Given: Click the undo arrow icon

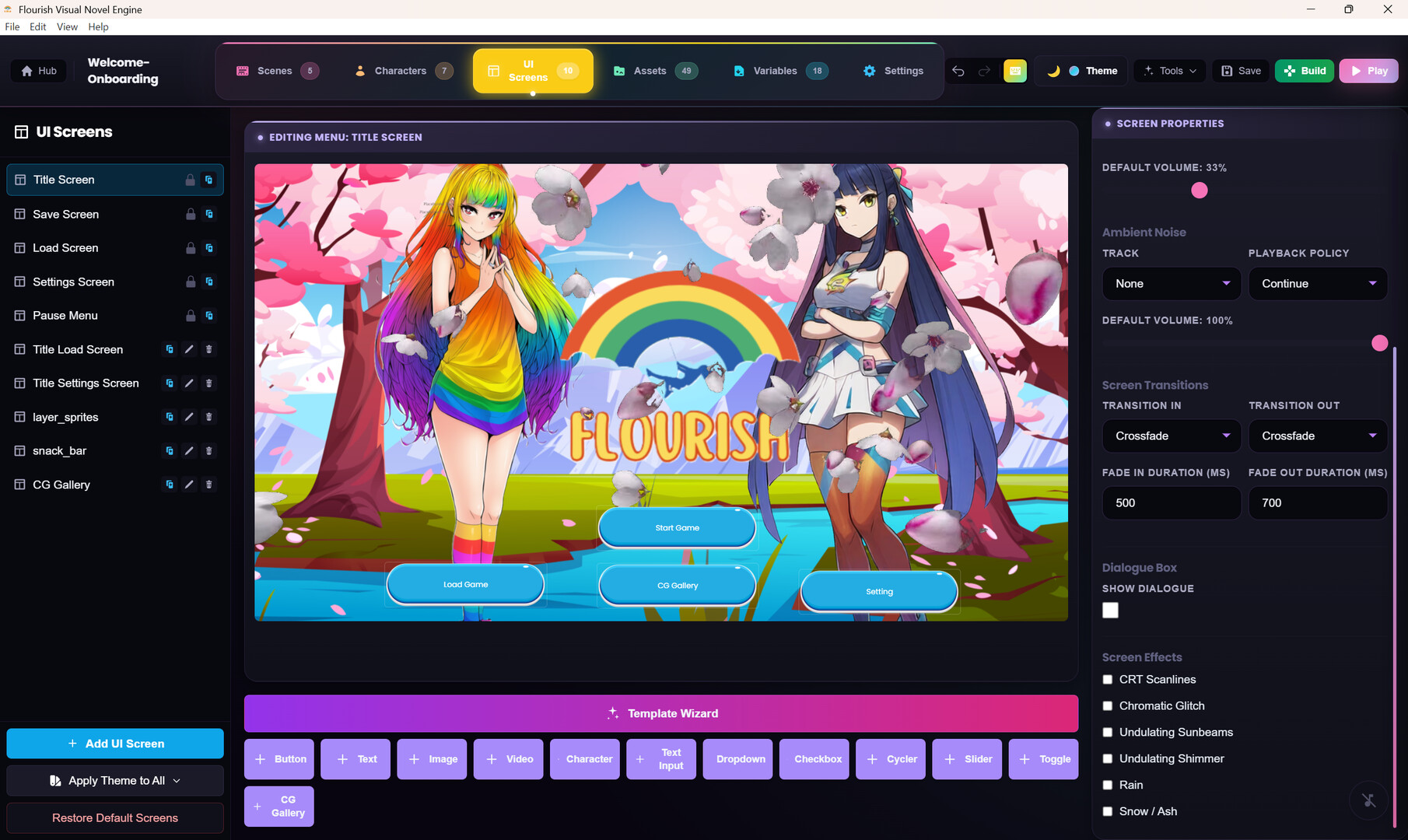Looking at the screenshot, I should (x=958, y=71).
